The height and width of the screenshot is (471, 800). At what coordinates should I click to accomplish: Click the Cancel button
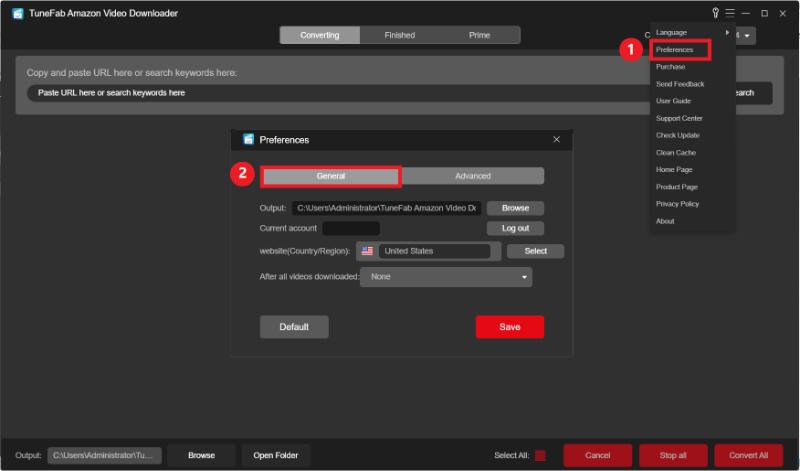coord(597,455)
